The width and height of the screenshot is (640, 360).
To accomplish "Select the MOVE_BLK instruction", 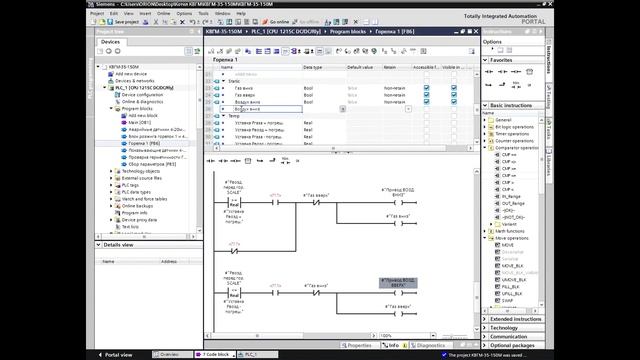I will [509, 266].
